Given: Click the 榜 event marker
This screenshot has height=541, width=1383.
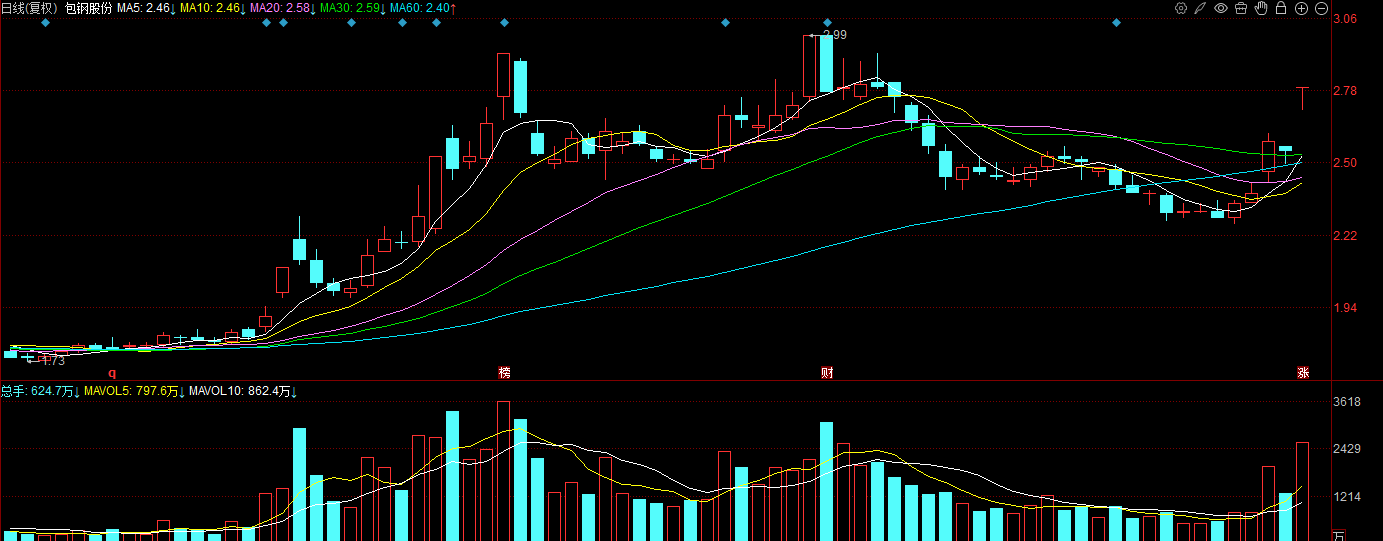Looking at the screenshot, I should tap(504, 373).
